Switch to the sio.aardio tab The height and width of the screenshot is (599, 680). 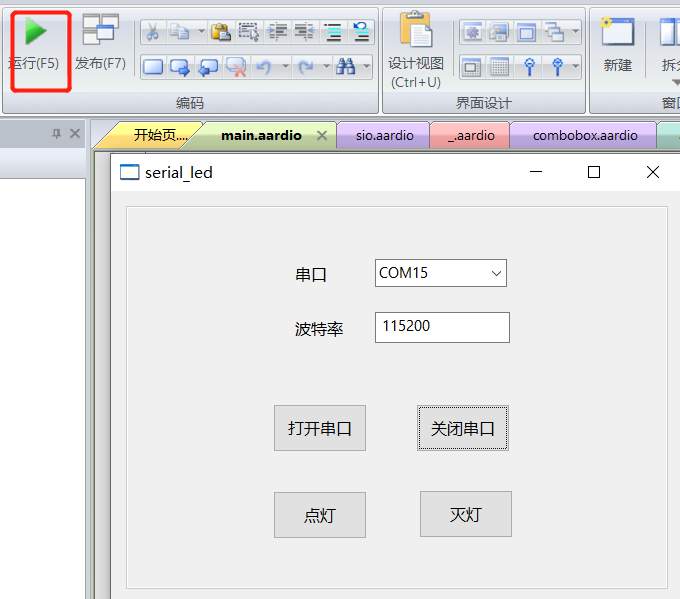tap(384, 136)
